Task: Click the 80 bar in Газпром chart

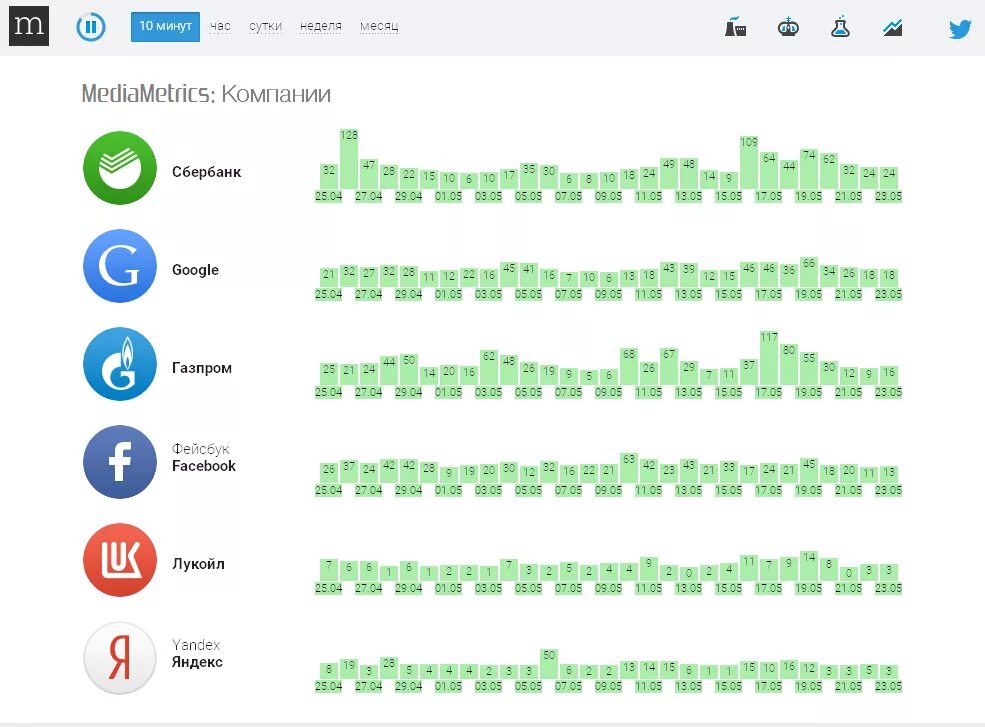Action: pyautogui.click(x=789, y=364)
